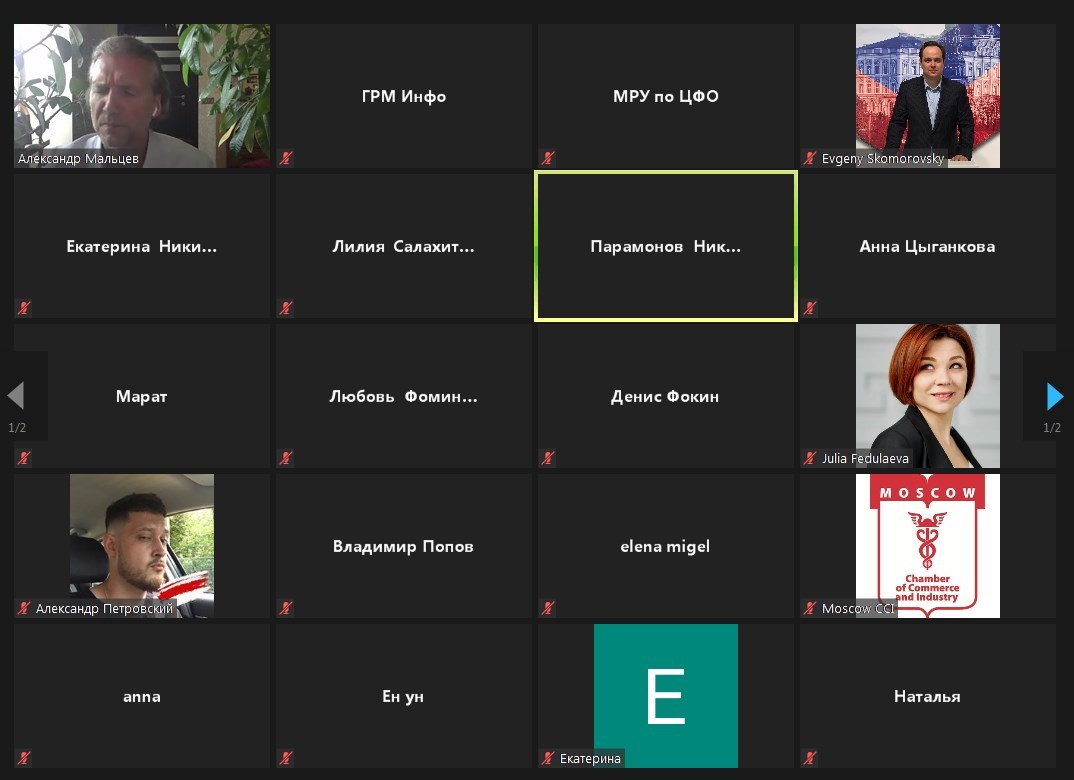The height and width of the screenshot is (780, 1074).
Task: Click muted mic icon on Лилия Салахит... tile
Action: (x=286, y=308)
